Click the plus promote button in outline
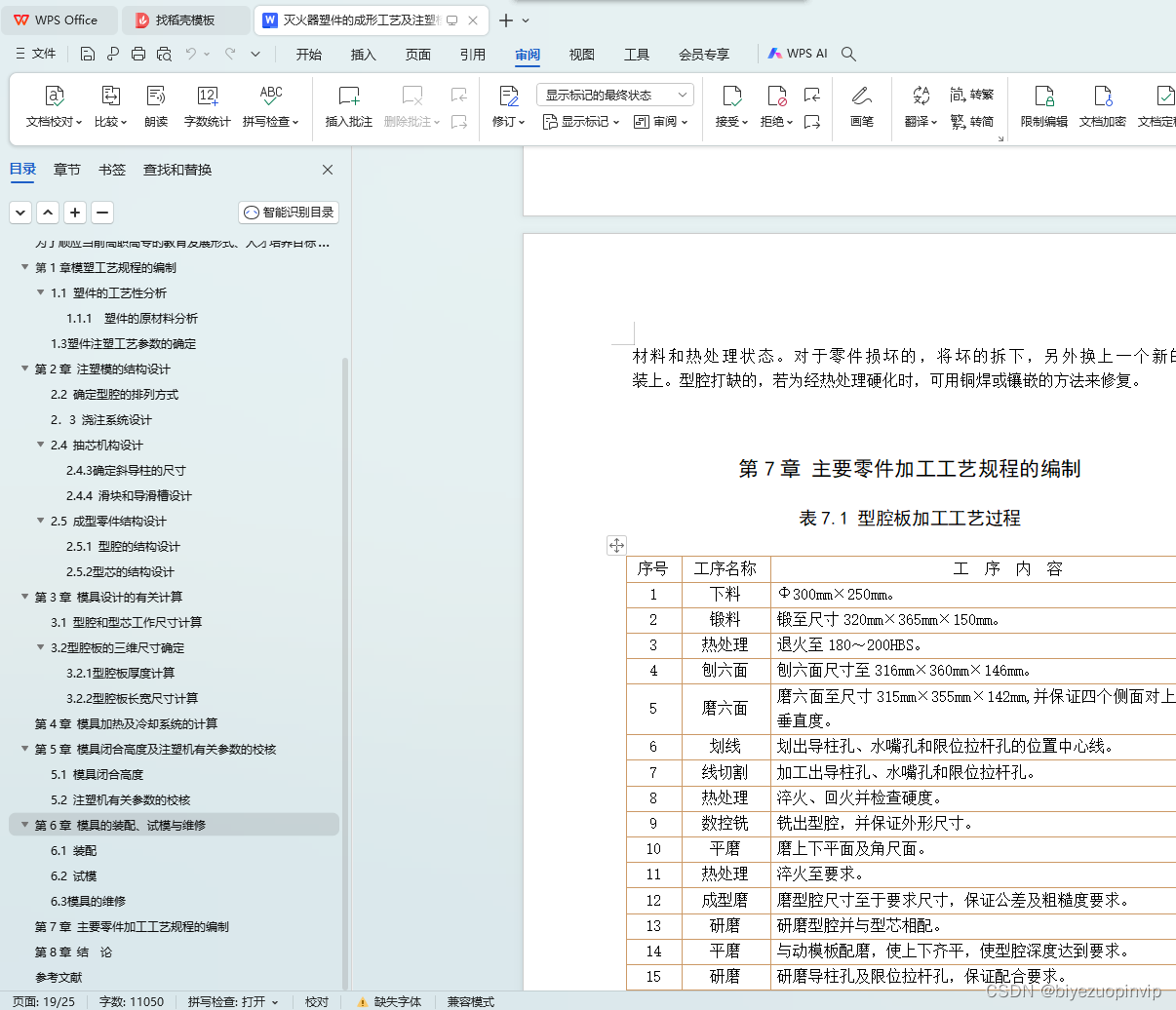The height and width of the screenshot is (1010, 1176). coord(75,212)
